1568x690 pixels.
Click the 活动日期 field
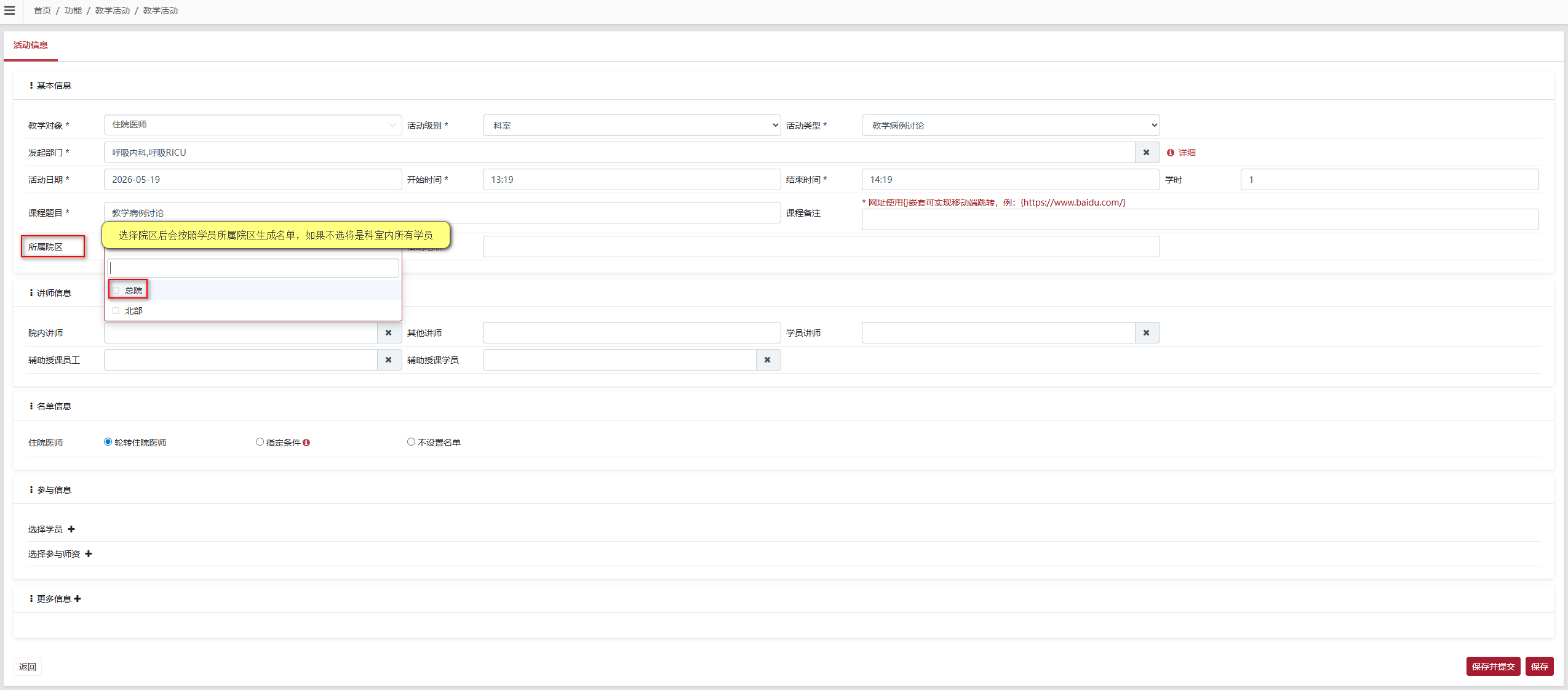253,180
